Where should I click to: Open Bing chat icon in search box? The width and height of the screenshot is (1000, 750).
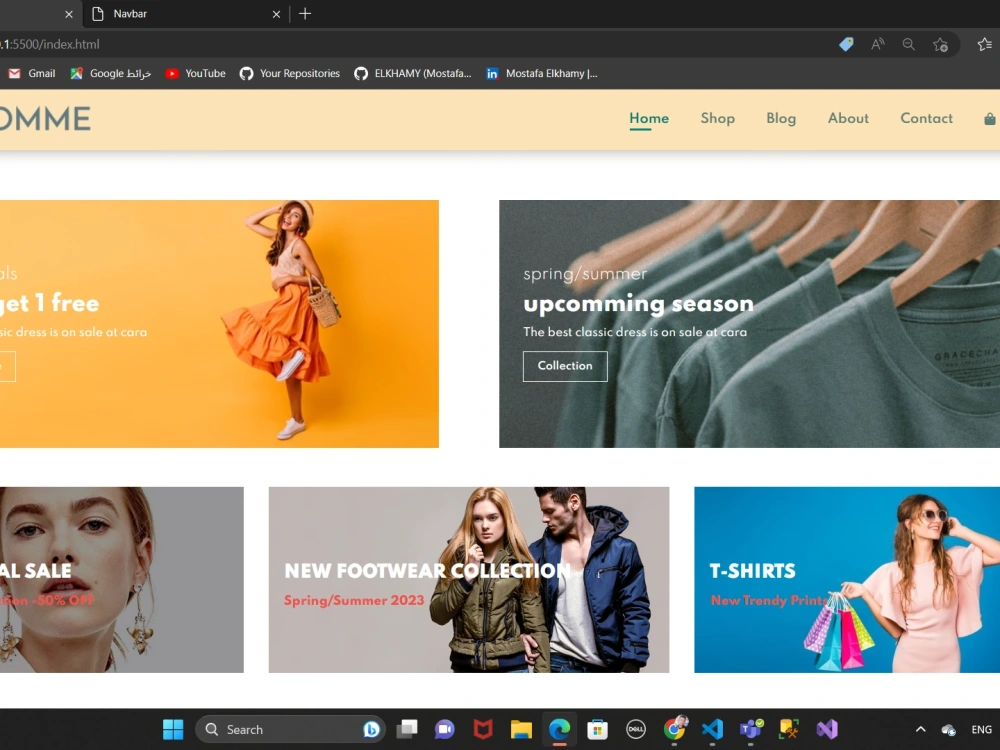tap(371, 729)
